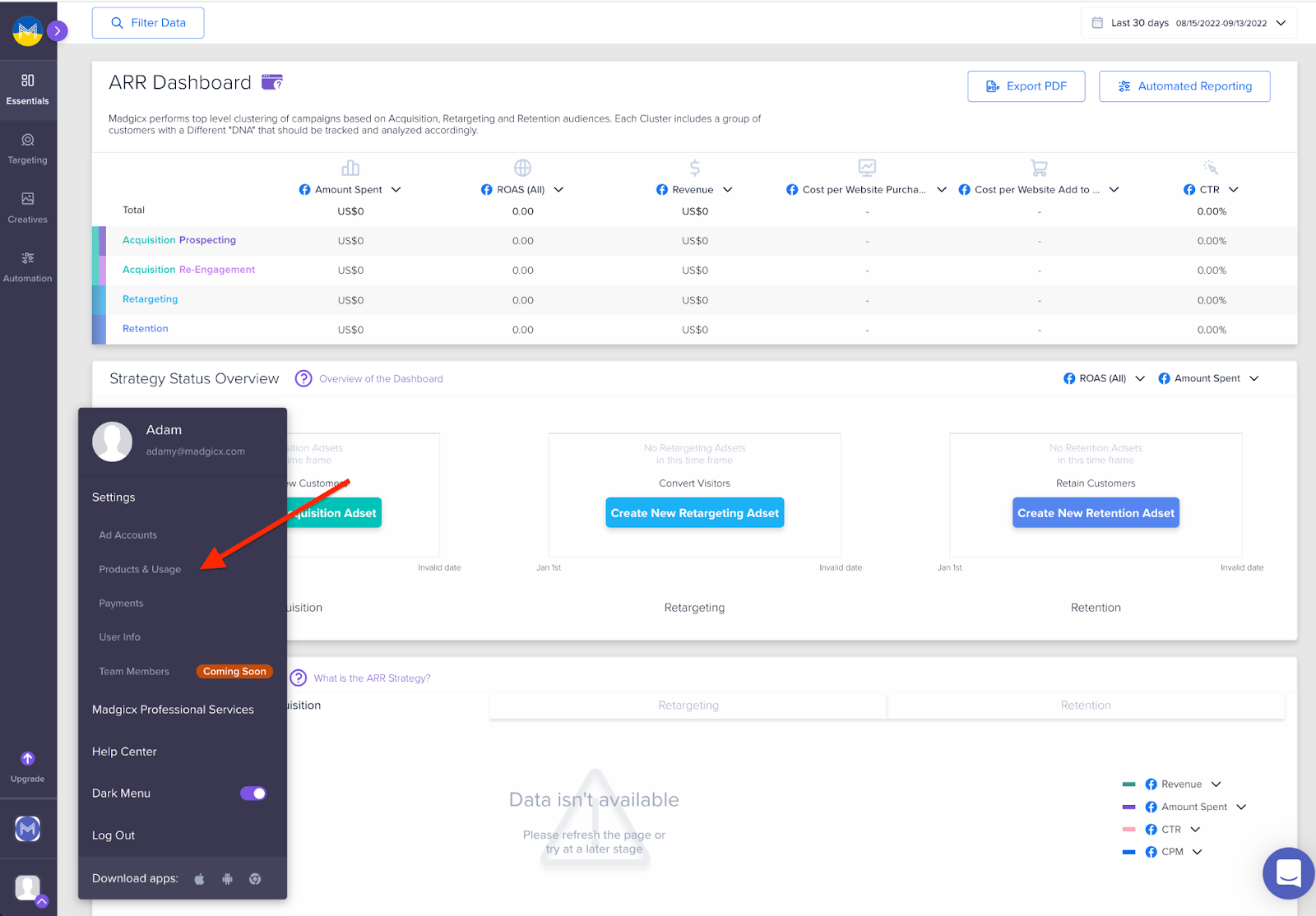This screenshot has width=1316, height=916.
Task: Open Essentials in the sidebar
Action: click(28, 90)
